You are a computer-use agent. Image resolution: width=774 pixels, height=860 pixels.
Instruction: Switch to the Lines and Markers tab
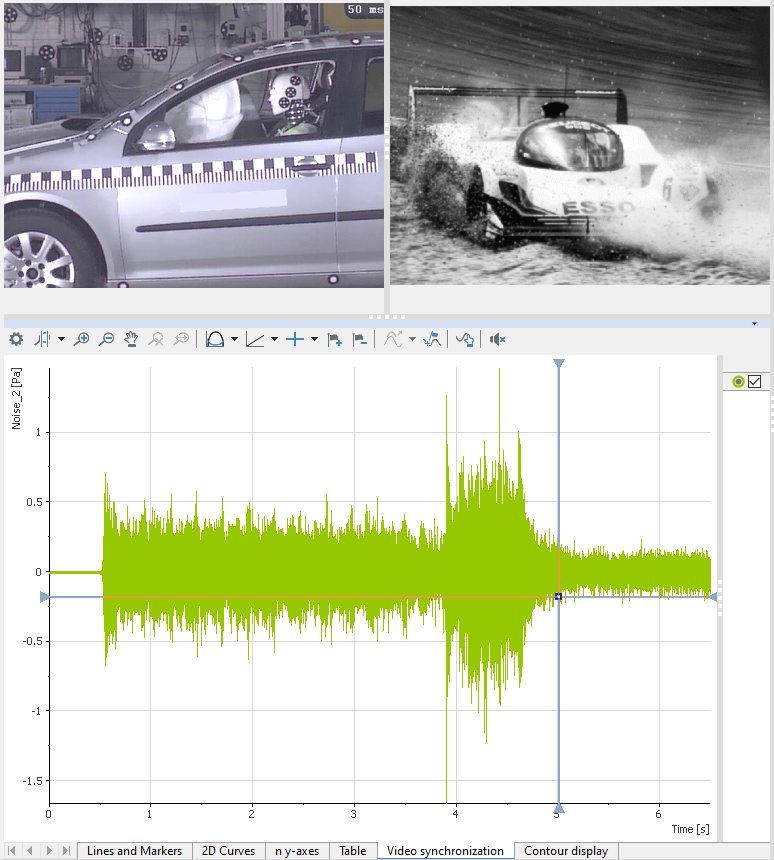point(134,851)
